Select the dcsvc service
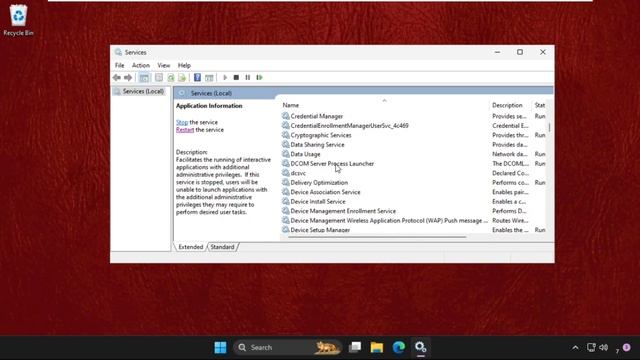Image resolution: width=640 pixels, height=360 pixels. [298, 173]
